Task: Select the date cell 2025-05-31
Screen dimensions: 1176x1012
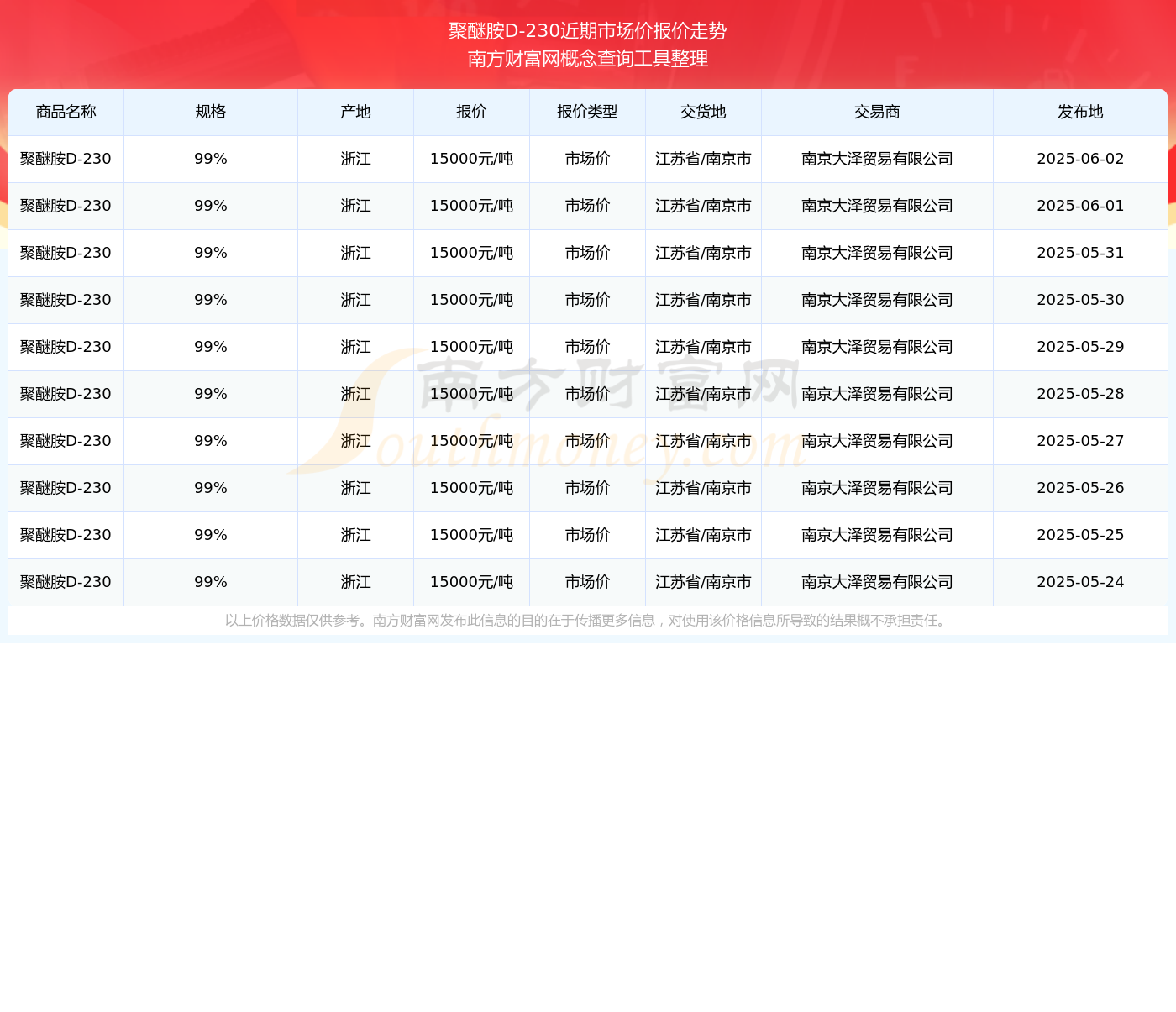Action: [1080, 253]
